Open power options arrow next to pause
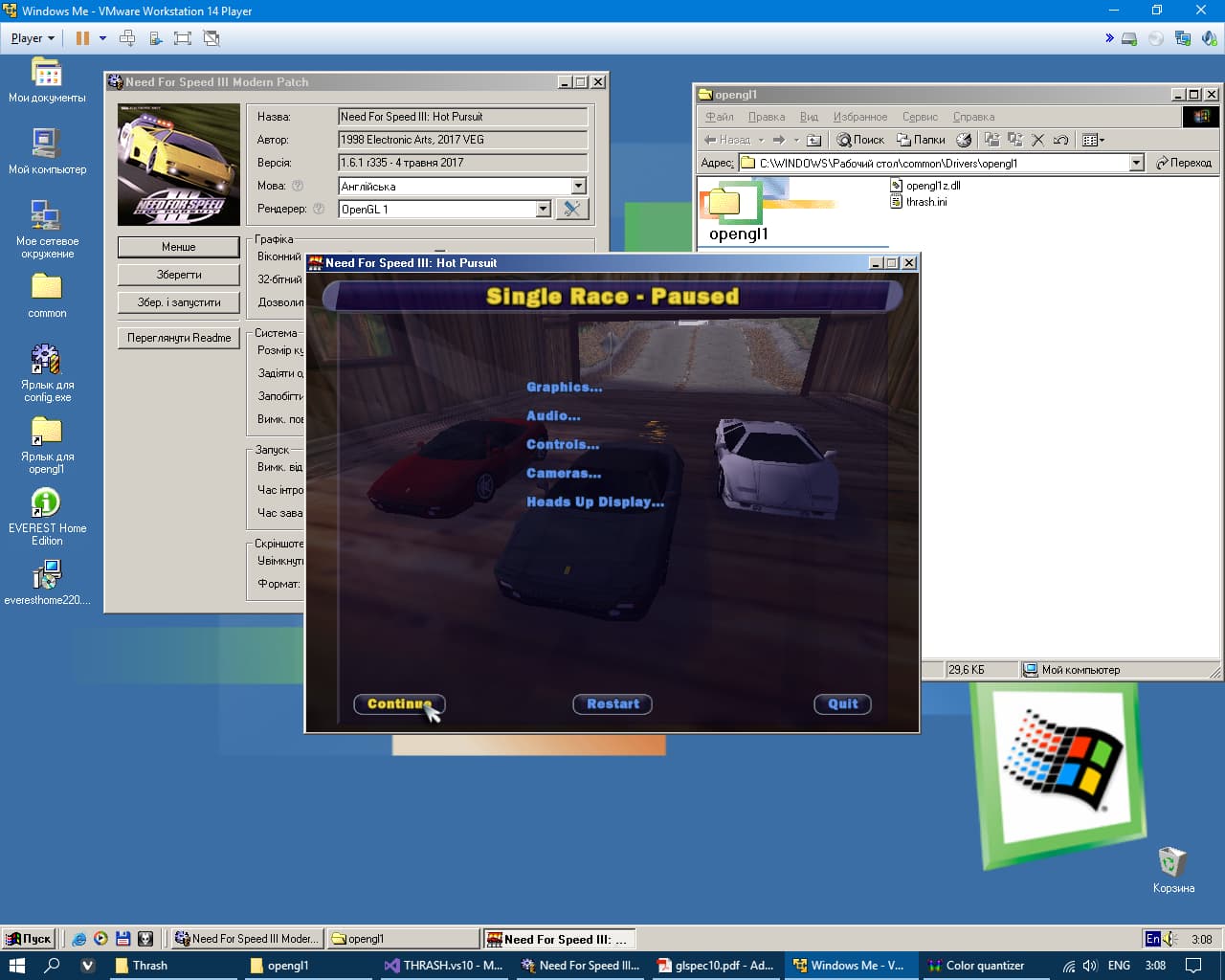1225x980 pixels. (102, 38)
